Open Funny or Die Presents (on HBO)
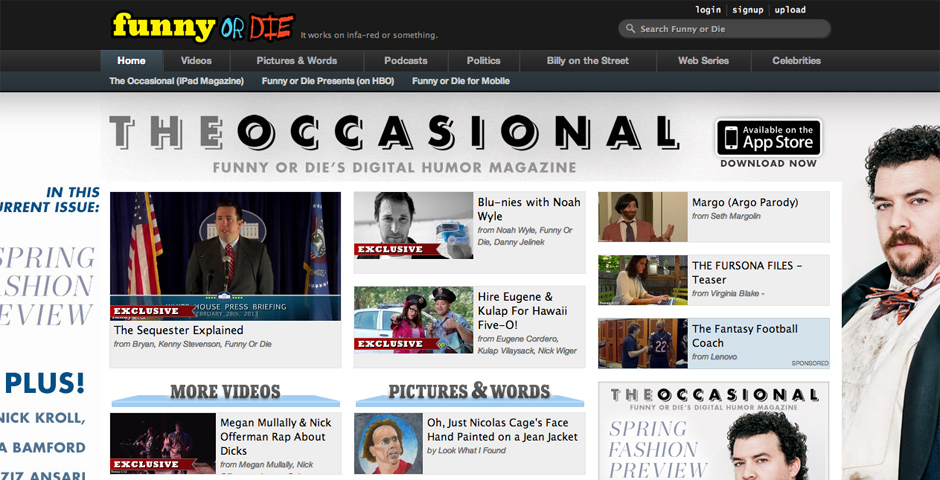This screenshot has height=480, width=940. click(x=328, y=81)
